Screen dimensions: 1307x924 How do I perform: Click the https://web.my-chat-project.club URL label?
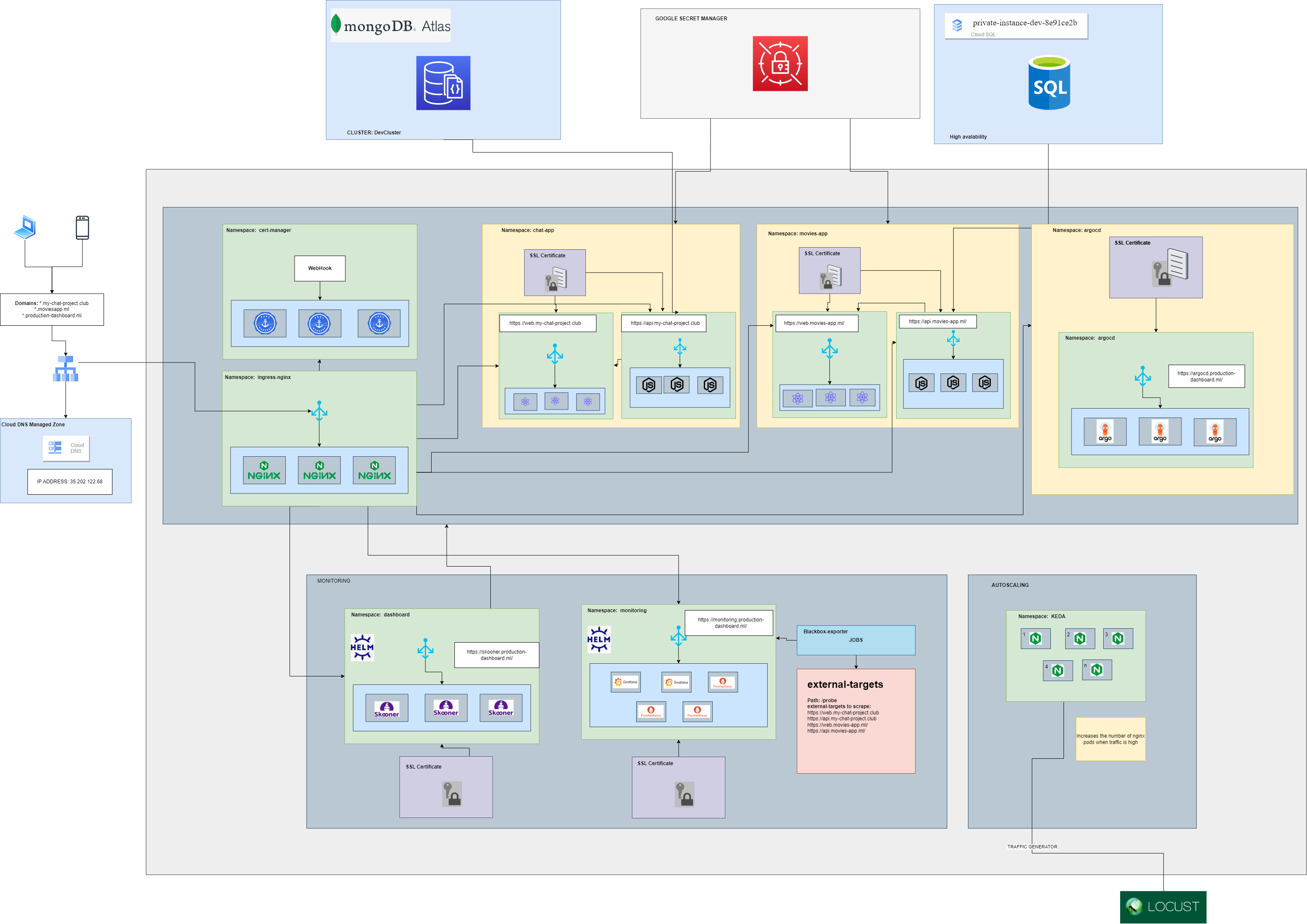click(x=548, y=323)
